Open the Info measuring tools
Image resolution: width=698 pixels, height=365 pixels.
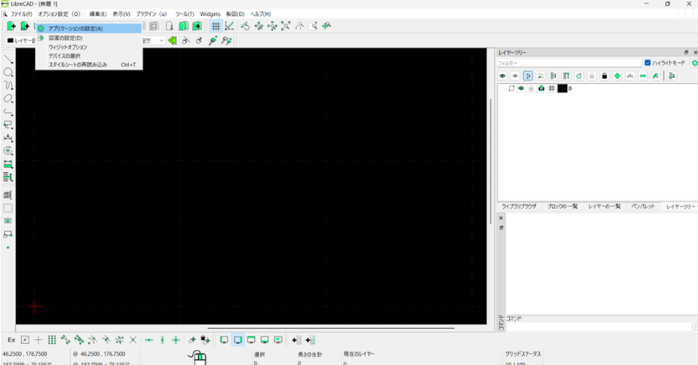coord(8,164)
